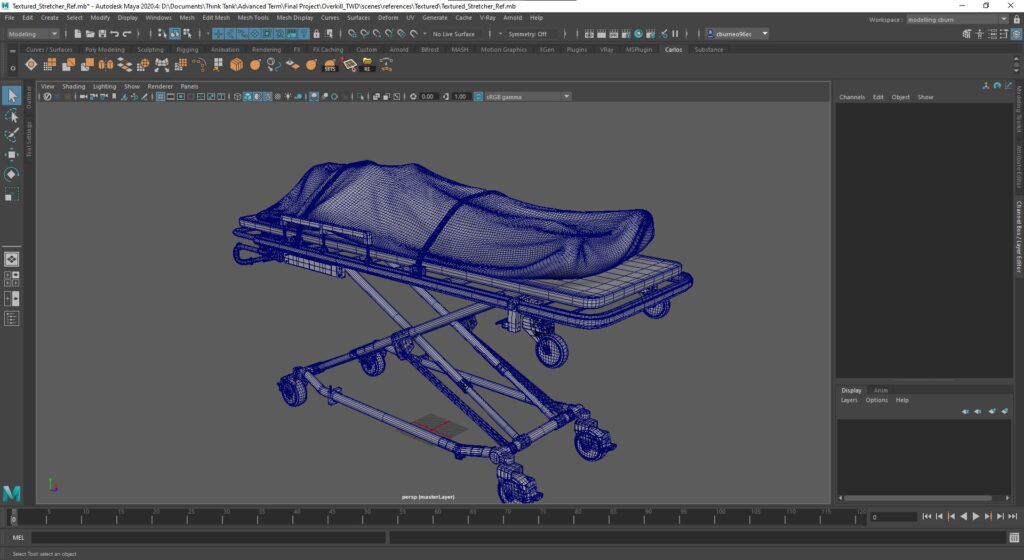This screenshot has width=1024, height=560.
Task: Open the Mesh Tools menu
Action: point(252,18)
